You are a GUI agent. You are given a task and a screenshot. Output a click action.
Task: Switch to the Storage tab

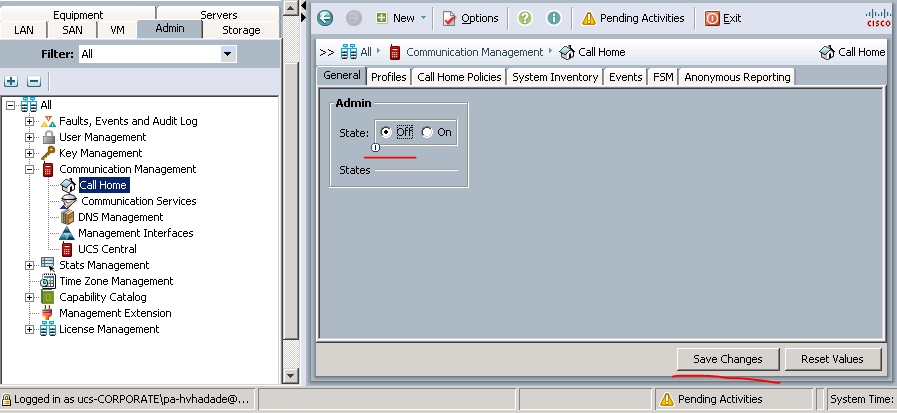click(241, 30)
